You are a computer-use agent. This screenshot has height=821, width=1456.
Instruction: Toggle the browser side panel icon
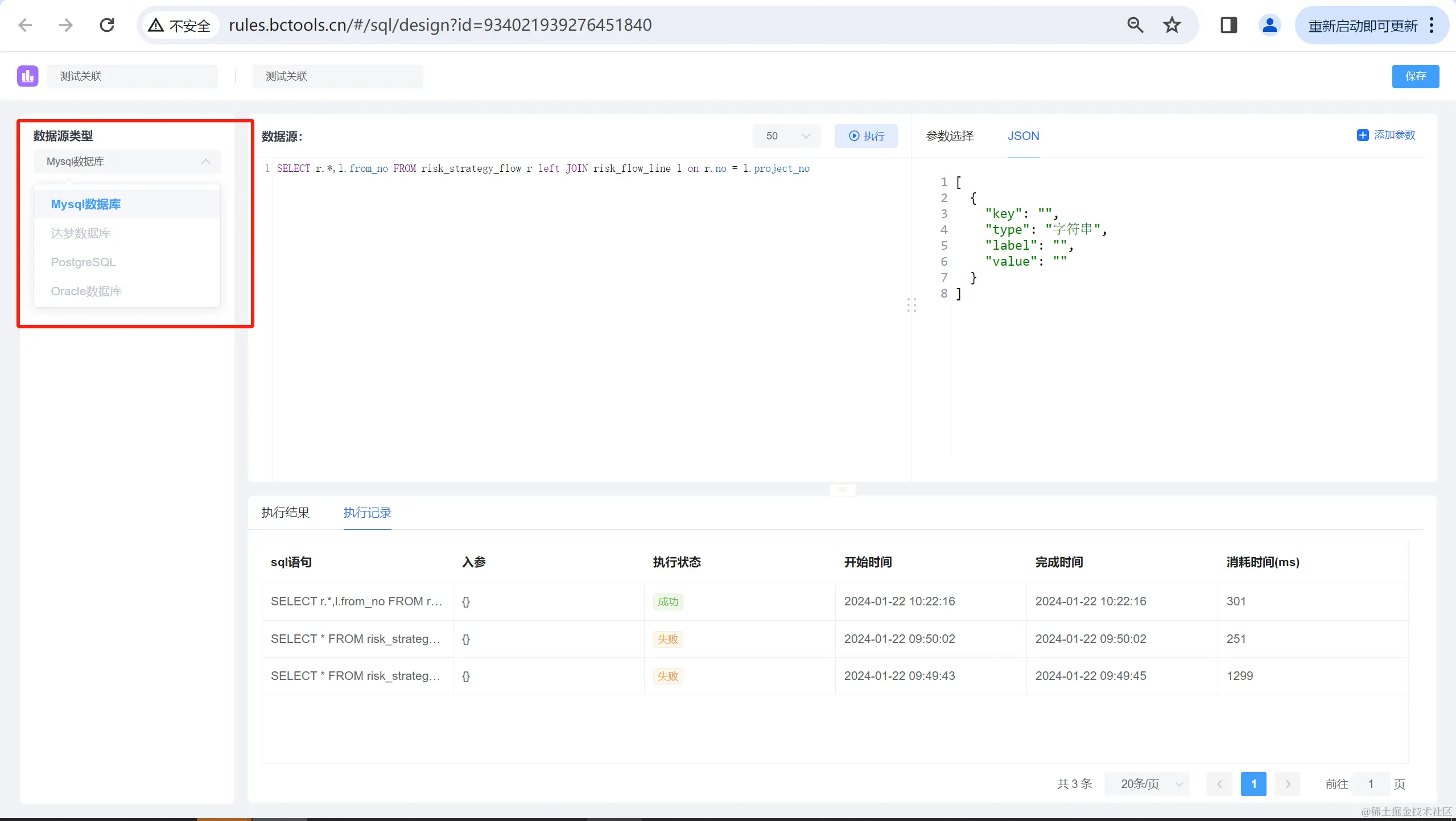pos(1228,25)
